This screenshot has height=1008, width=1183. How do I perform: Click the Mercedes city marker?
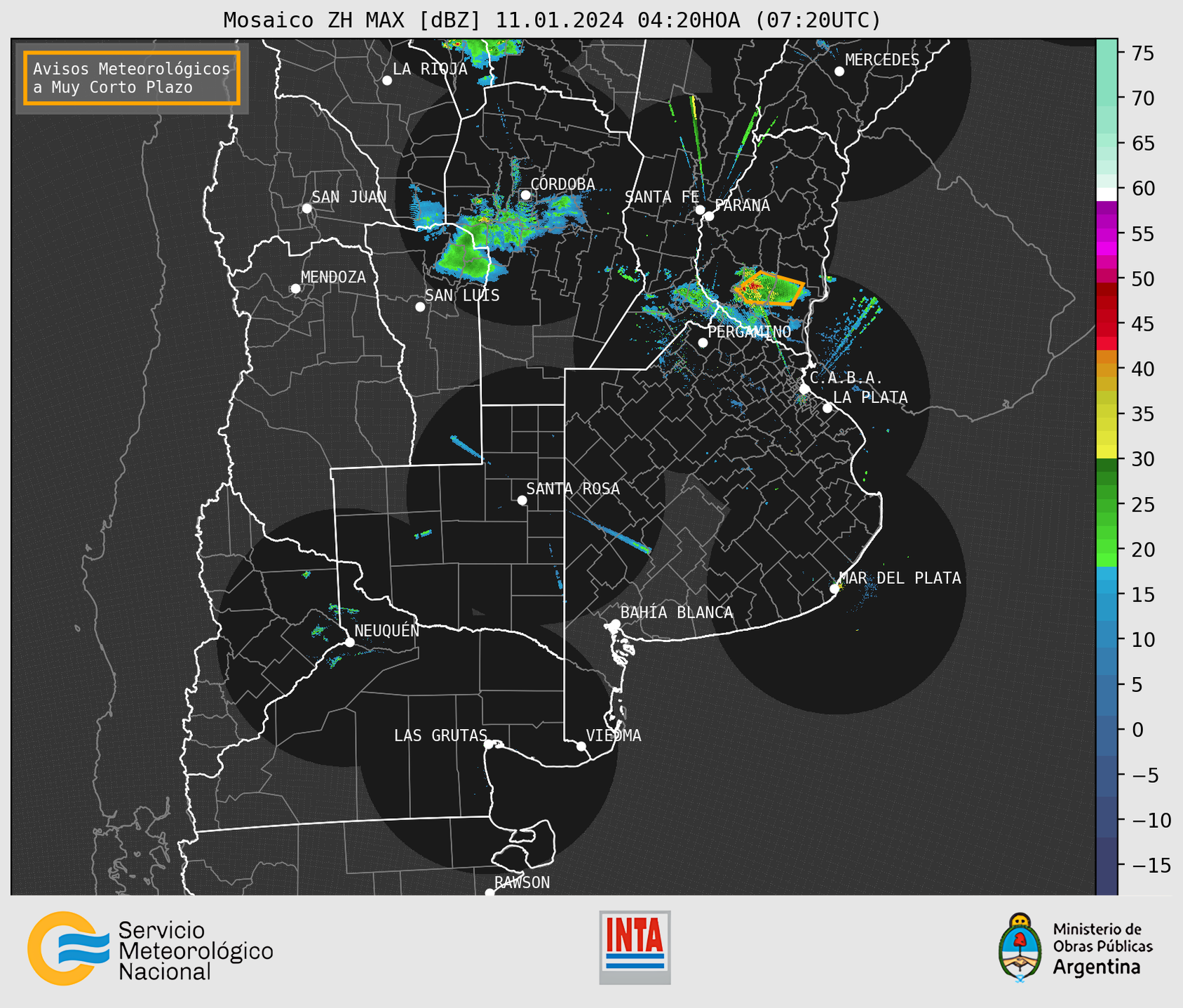click(x=839, y=71)
